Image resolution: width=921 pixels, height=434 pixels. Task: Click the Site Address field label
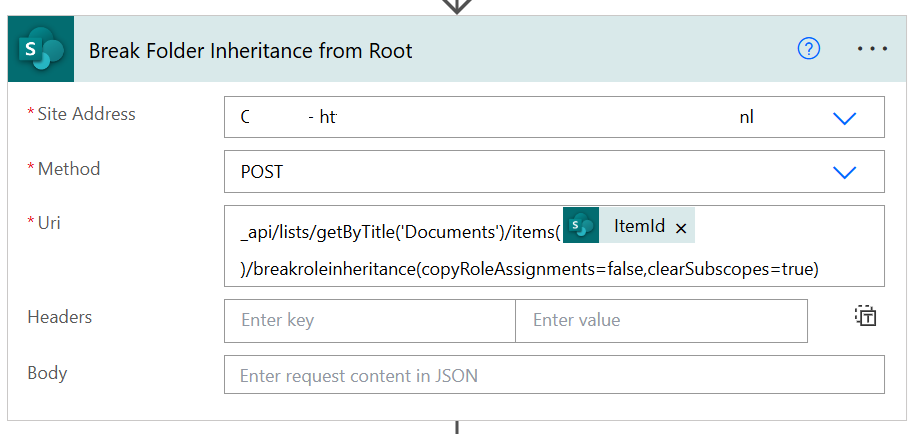(x=86, y=114)
